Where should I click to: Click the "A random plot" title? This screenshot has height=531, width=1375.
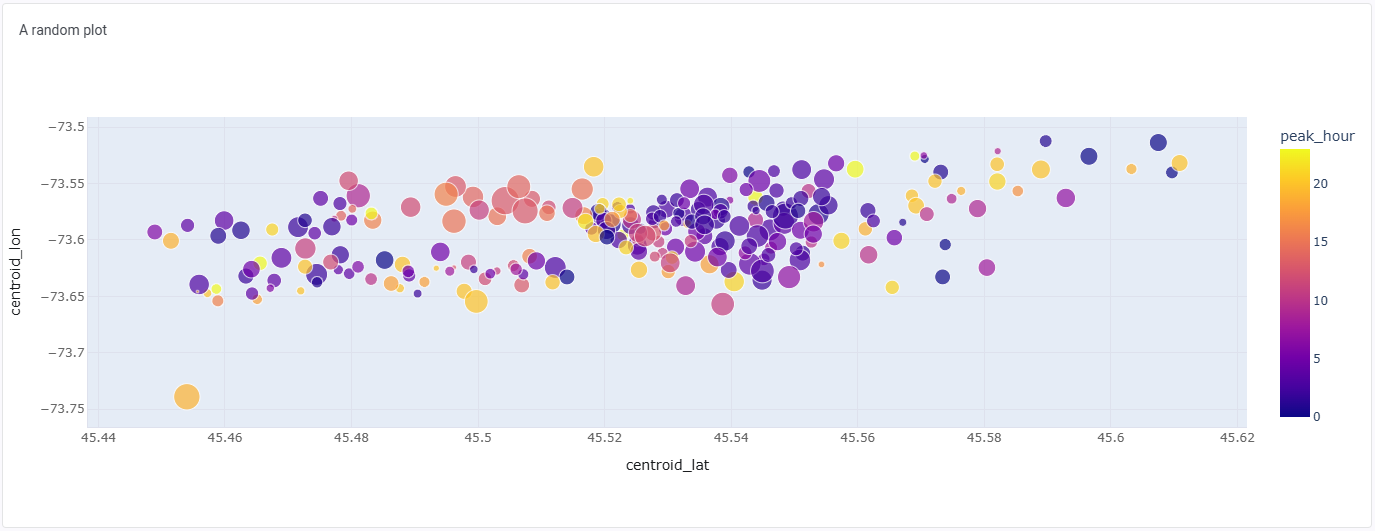63,30
